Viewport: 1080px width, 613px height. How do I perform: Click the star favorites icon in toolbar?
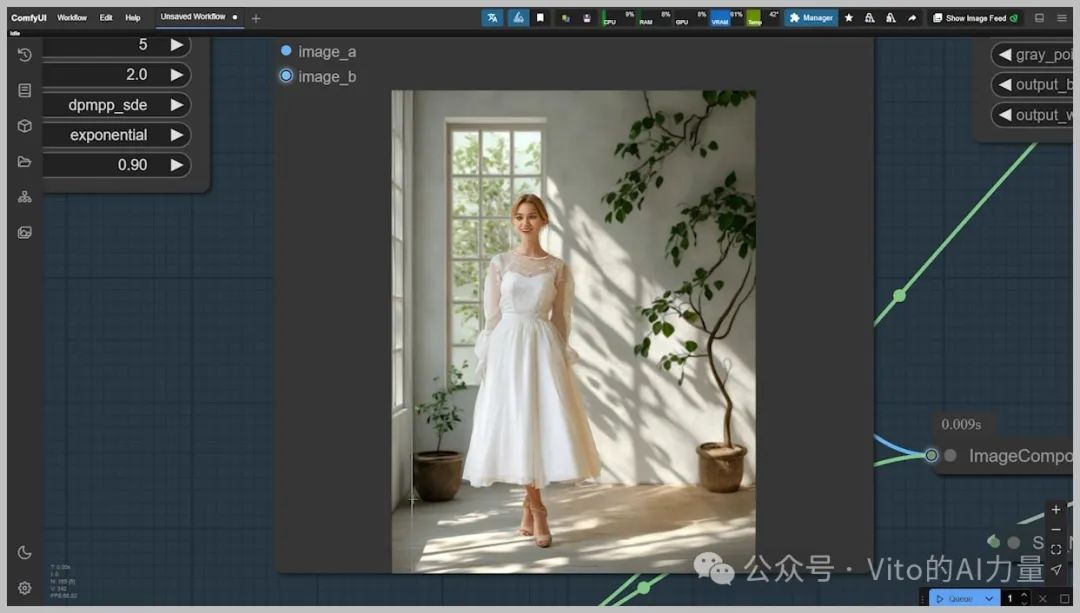coord(849,18)
